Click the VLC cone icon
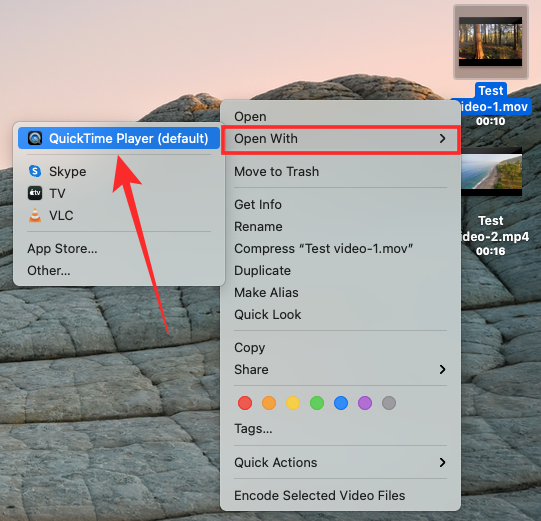The image size is (541, 521). [35, 215]
